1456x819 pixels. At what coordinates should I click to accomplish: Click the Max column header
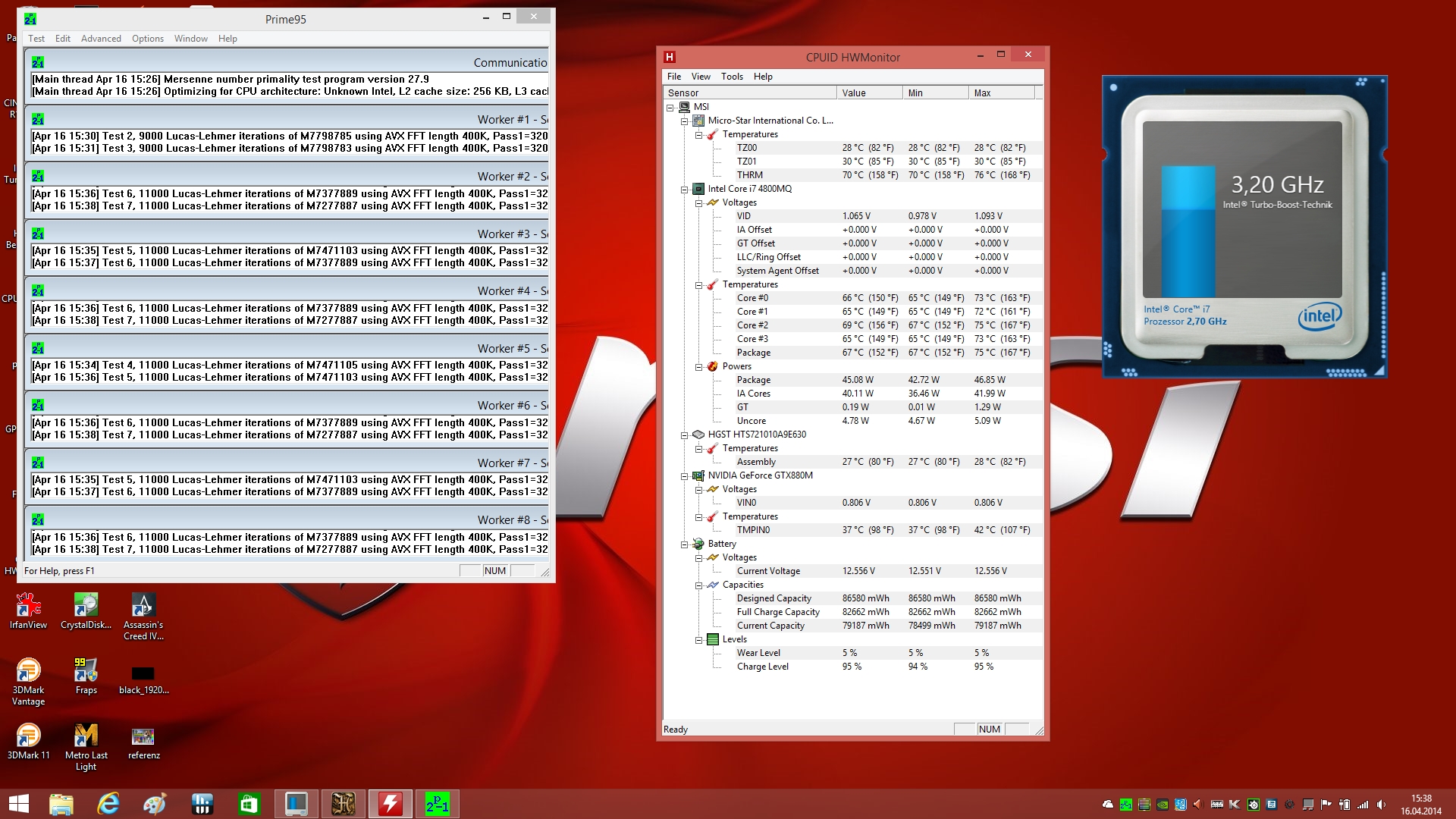tap(1000, 93)
